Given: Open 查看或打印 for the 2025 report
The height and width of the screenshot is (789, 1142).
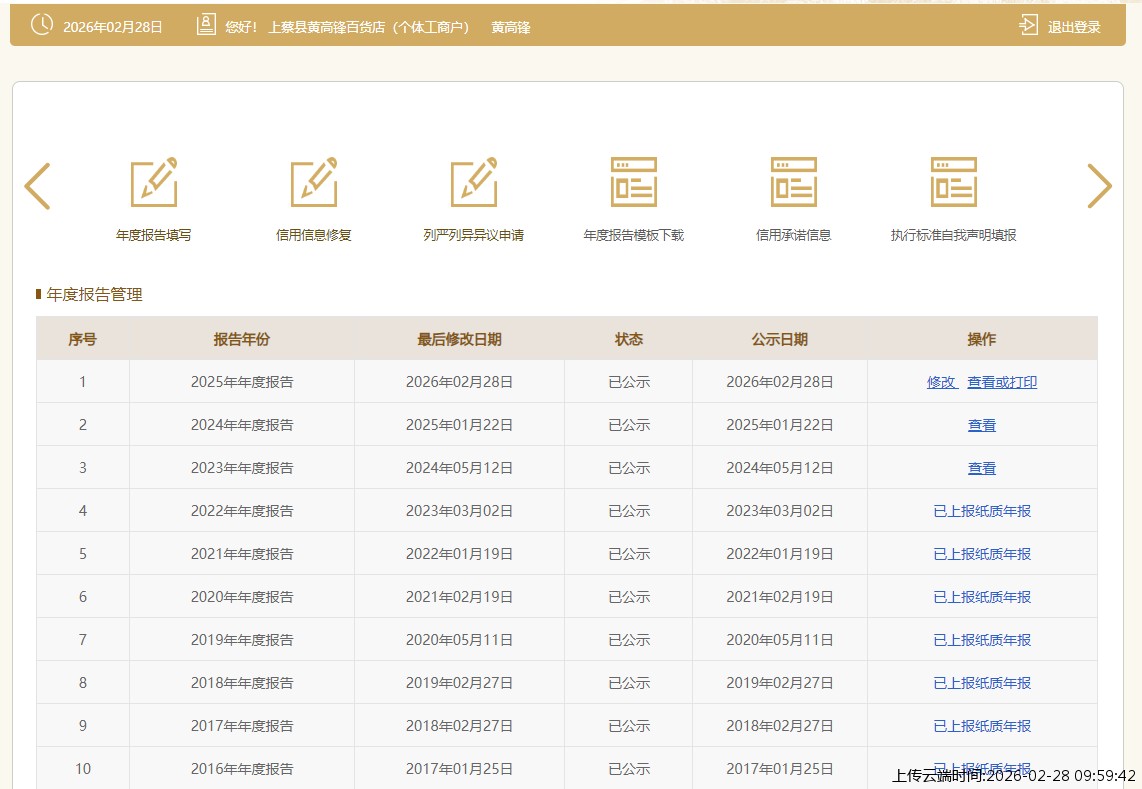Looking at the screenshot, I should (x=1002, y=382).
